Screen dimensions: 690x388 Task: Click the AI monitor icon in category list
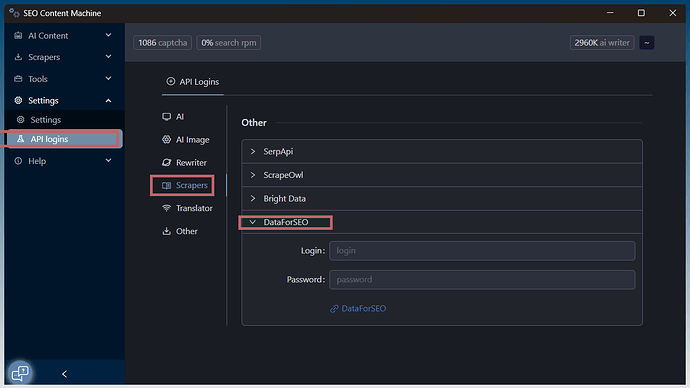click(x=166, y=117)
